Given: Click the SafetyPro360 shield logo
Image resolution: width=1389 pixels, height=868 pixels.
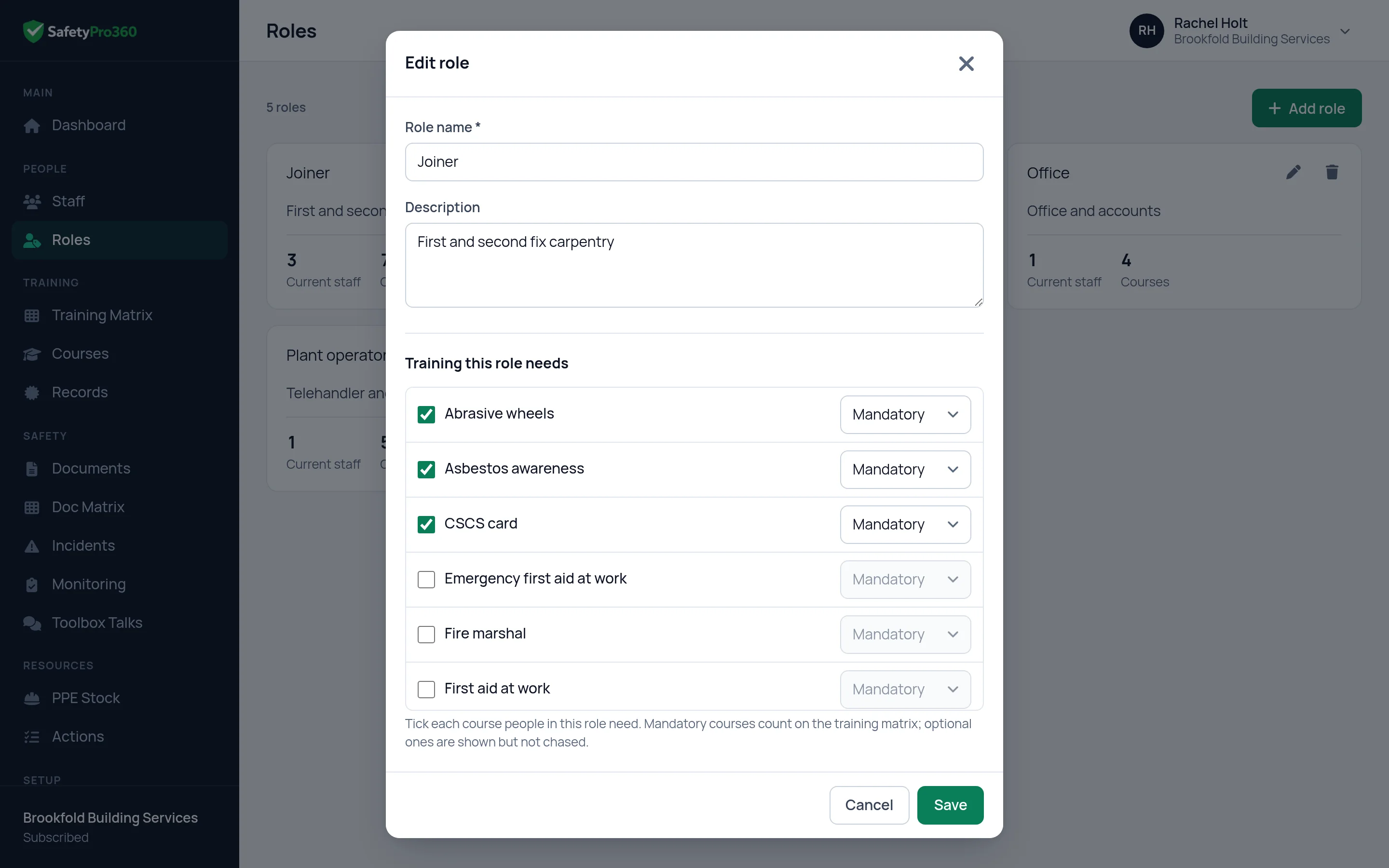Looking at the screenshot, I should click(x=33, y=31).
